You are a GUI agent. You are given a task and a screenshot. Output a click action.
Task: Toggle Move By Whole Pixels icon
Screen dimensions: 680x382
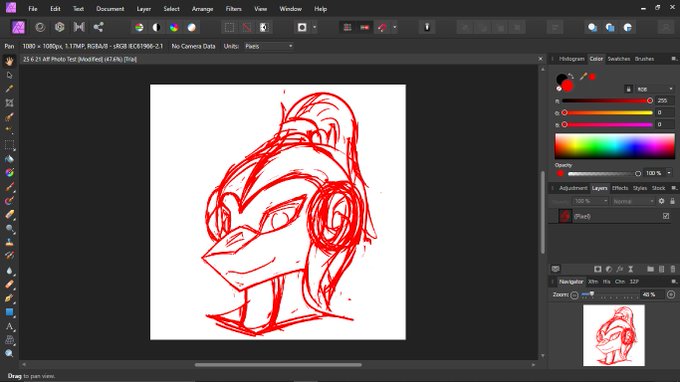pyautogui.click(x=365, y=27)
